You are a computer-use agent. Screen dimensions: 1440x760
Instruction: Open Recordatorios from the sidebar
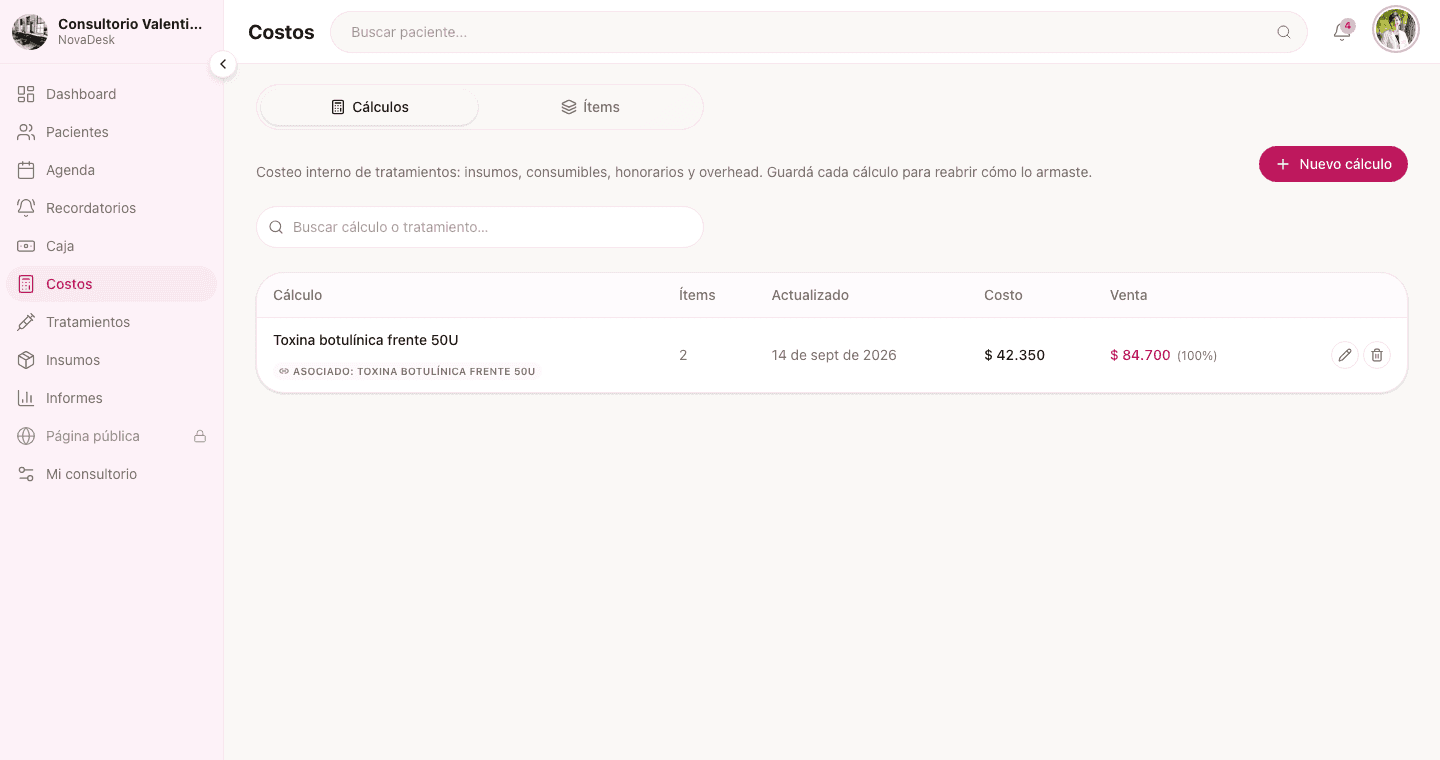[111, 208]
